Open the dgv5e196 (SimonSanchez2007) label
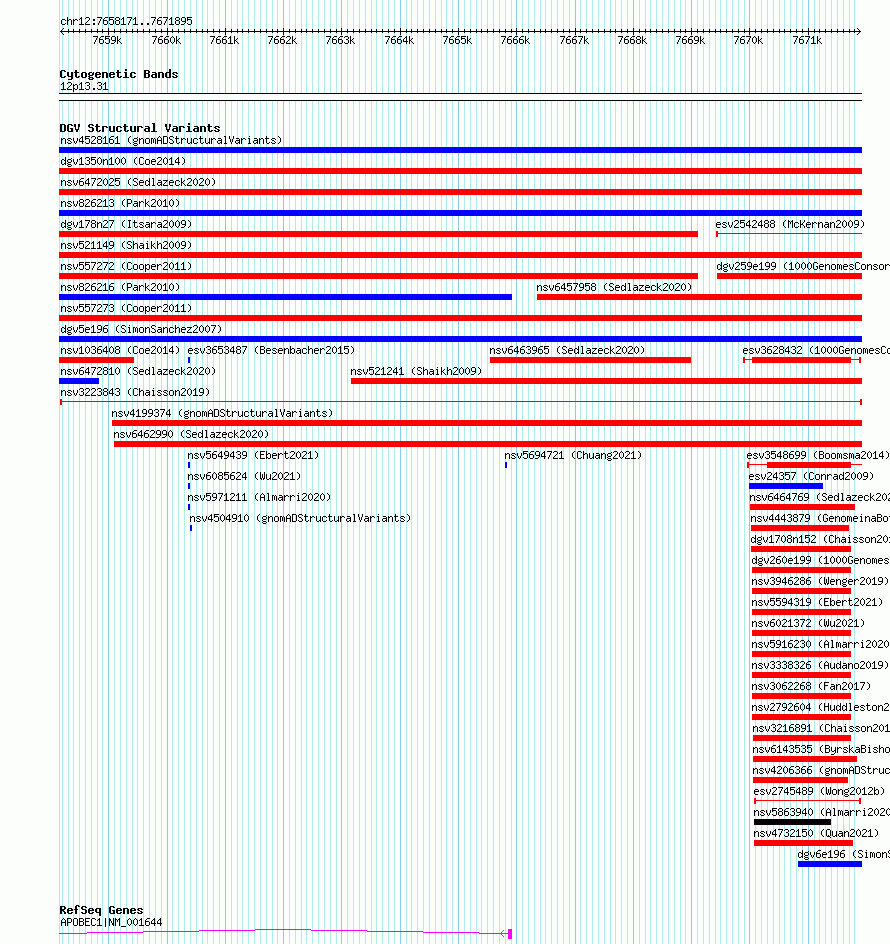 pos(141,330)
